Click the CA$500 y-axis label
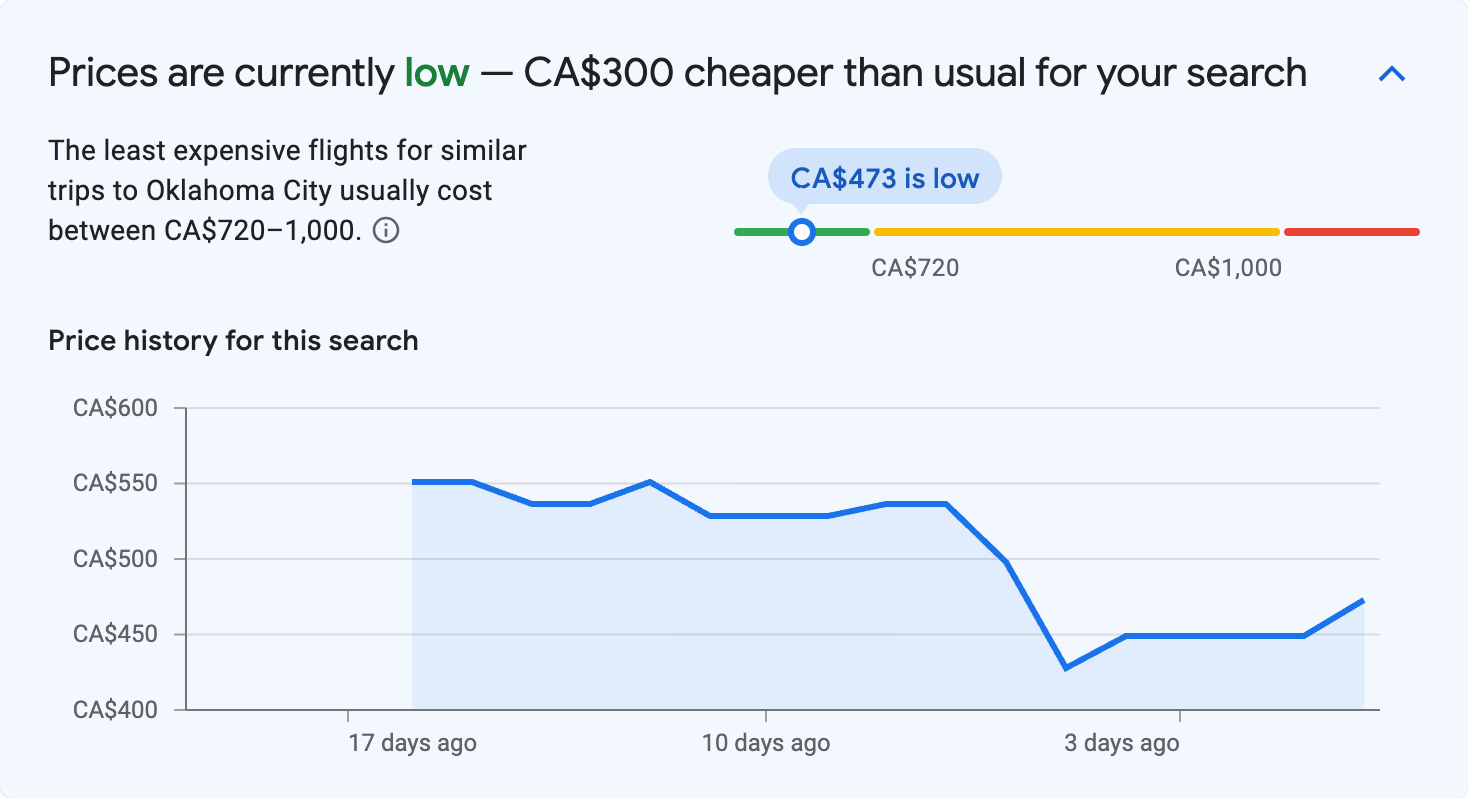Screen dimensions: 1468x798 click(x=116, y=559)
